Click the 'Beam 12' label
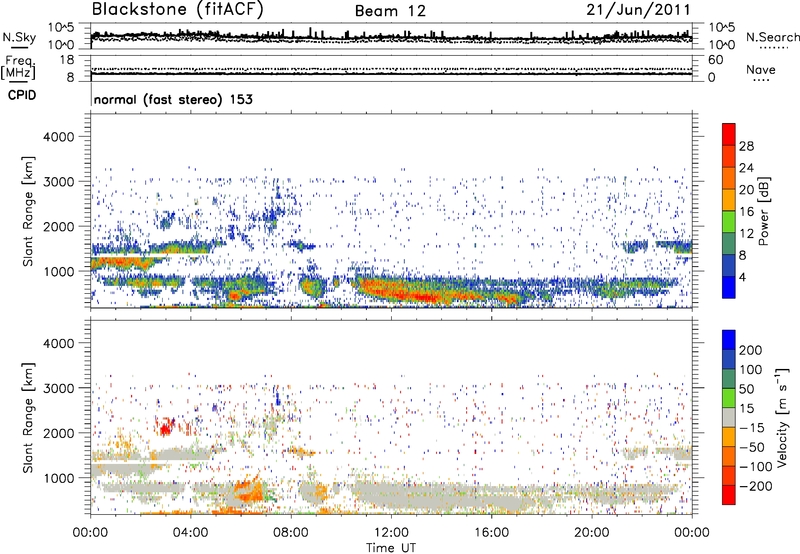Viewport: 800px width, 554px height. (390, 11)
